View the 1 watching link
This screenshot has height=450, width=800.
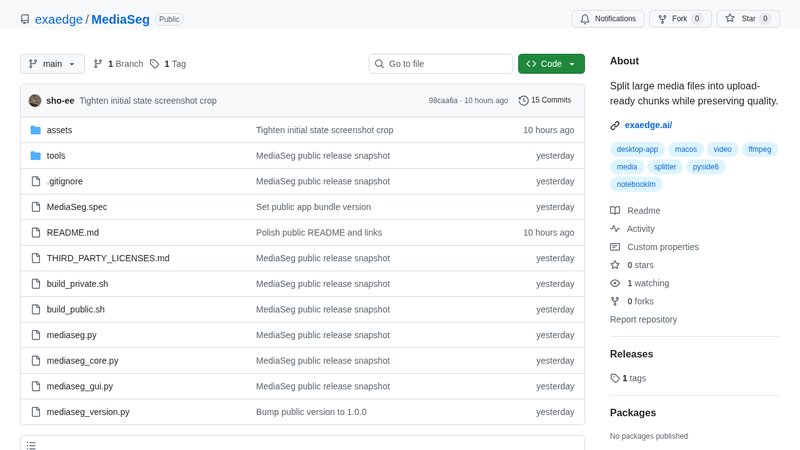tap(640, 283)
